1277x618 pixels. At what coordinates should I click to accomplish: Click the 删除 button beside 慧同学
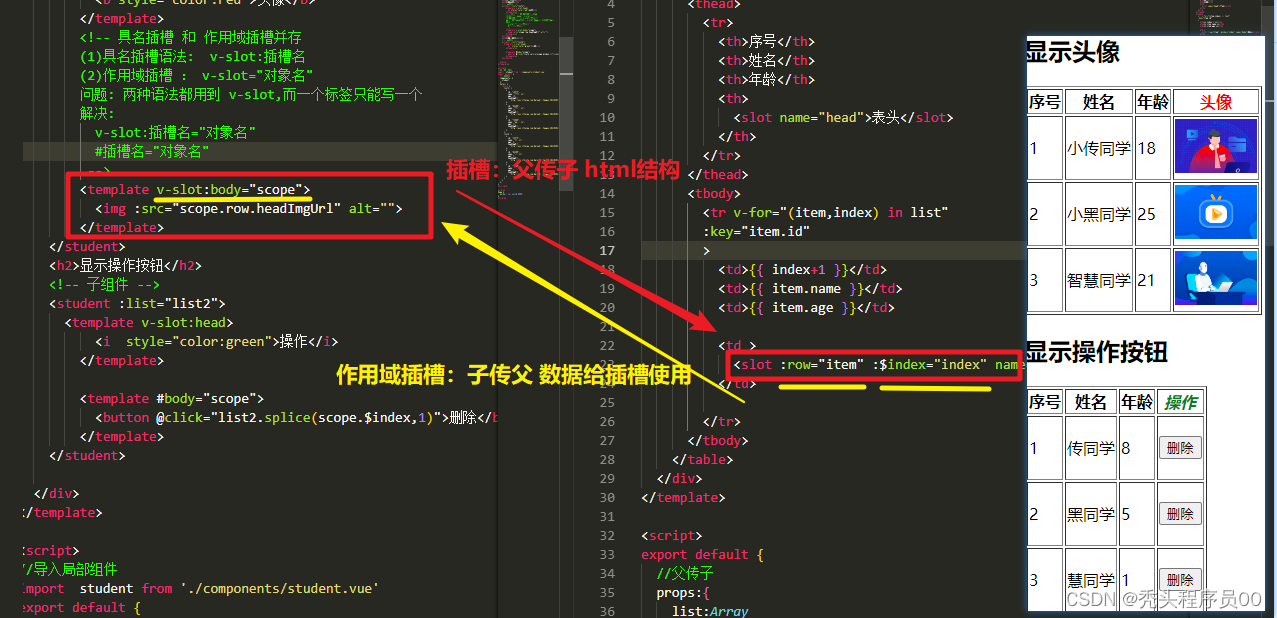coord(1180,579)
